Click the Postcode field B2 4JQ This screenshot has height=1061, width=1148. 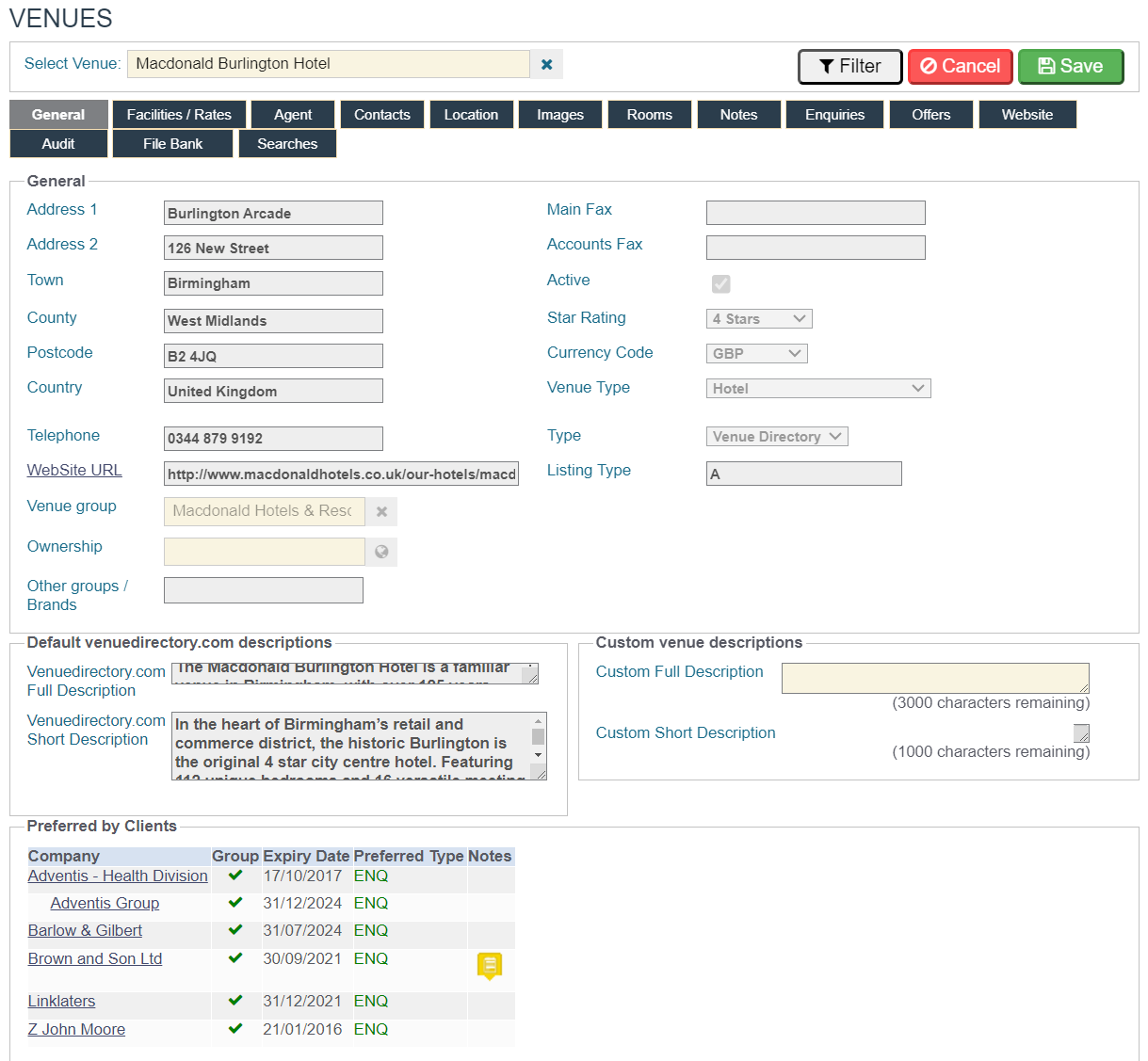[273, 356]
